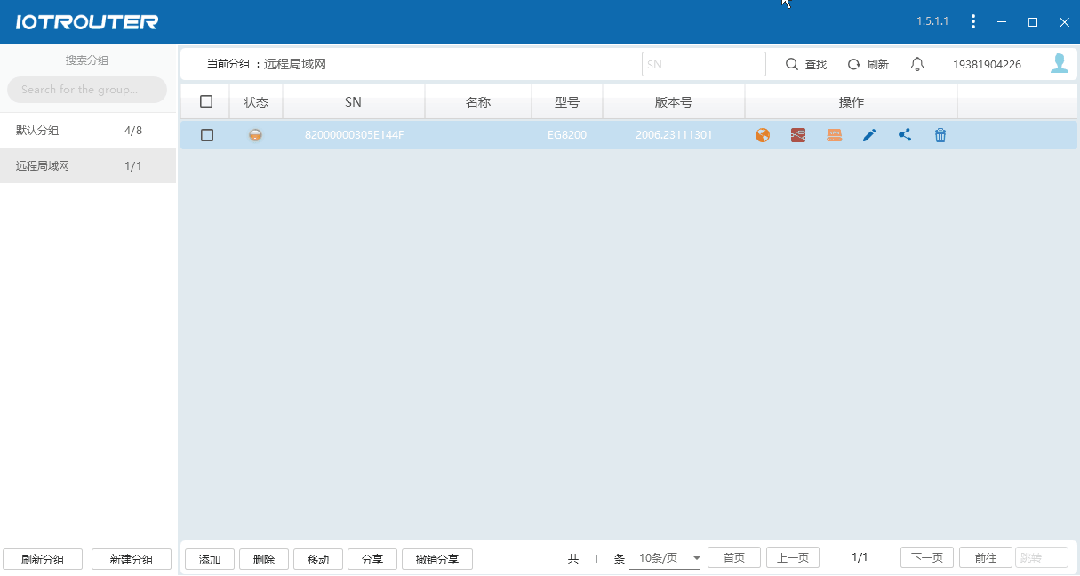This screenshot has height=576, width=1080.
Task: Click the 微信分享 WeChat share button
Action: (x=436, y=559)
